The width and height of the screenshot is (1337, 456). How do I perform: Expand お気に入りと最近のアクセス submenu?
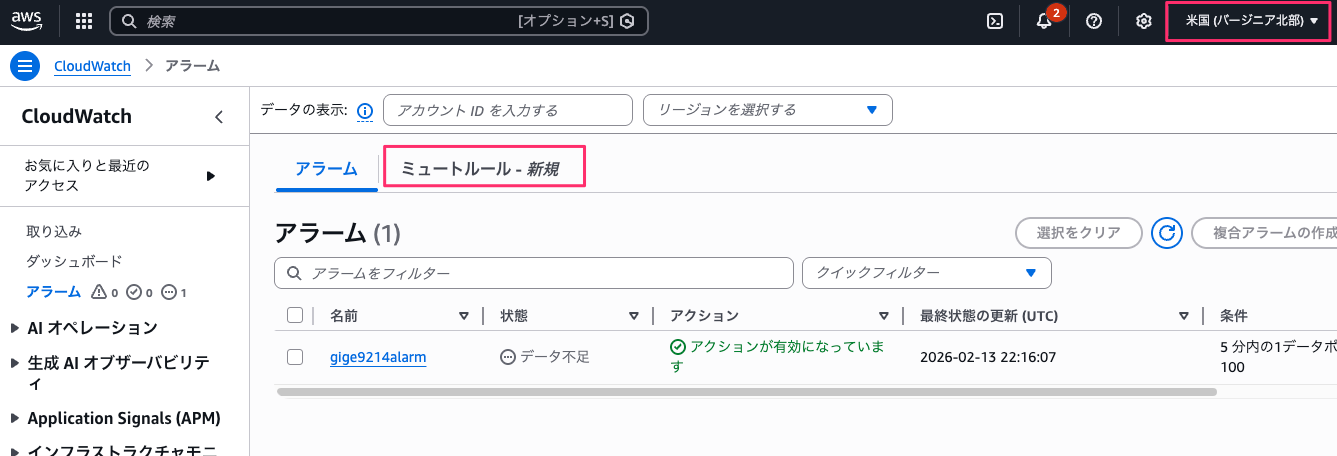211,176
